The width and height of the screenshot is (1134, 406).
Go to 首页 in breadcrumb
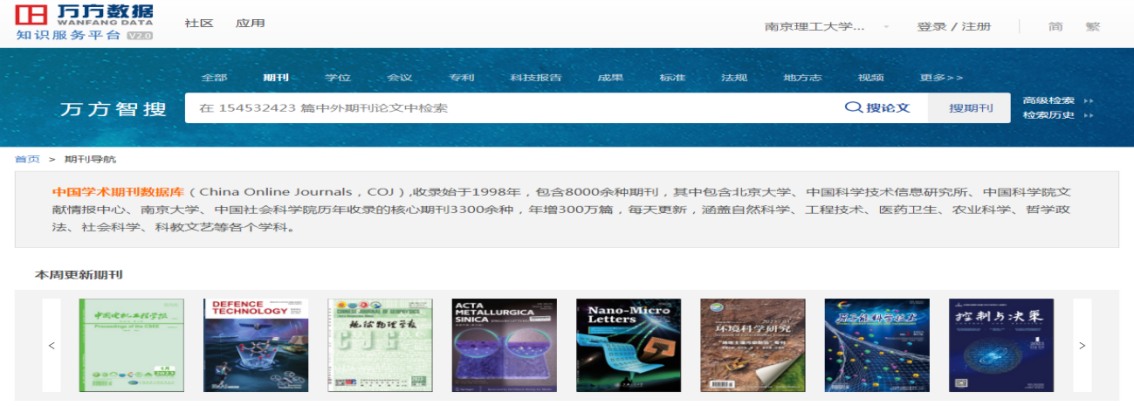click(27, 159)
